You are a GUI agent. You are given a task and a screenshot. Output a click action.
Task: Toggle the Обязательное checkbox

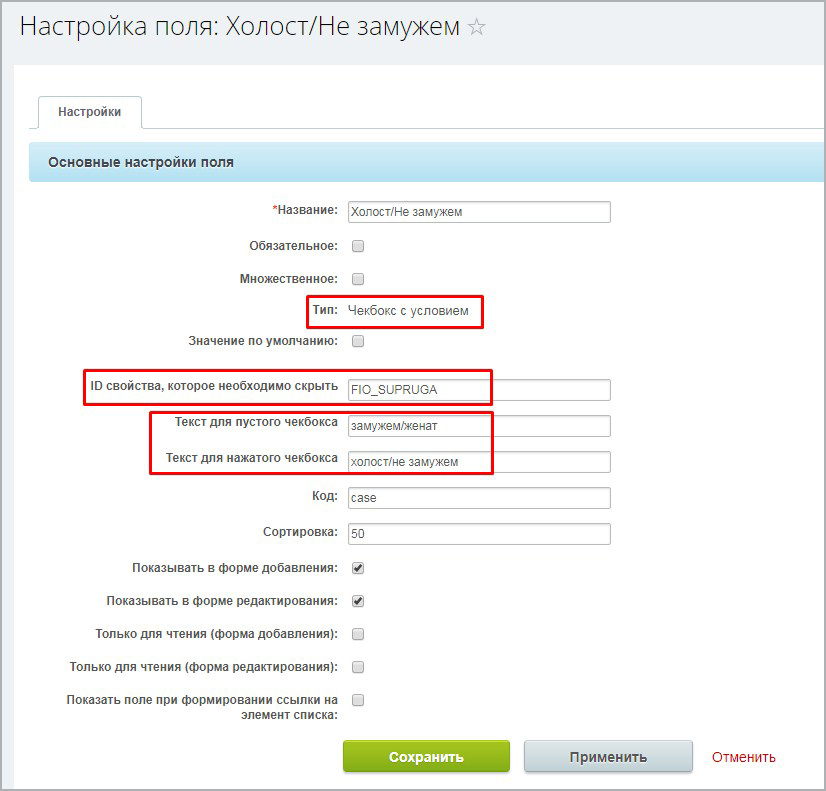pyautogui.click(x=358, y=246)
